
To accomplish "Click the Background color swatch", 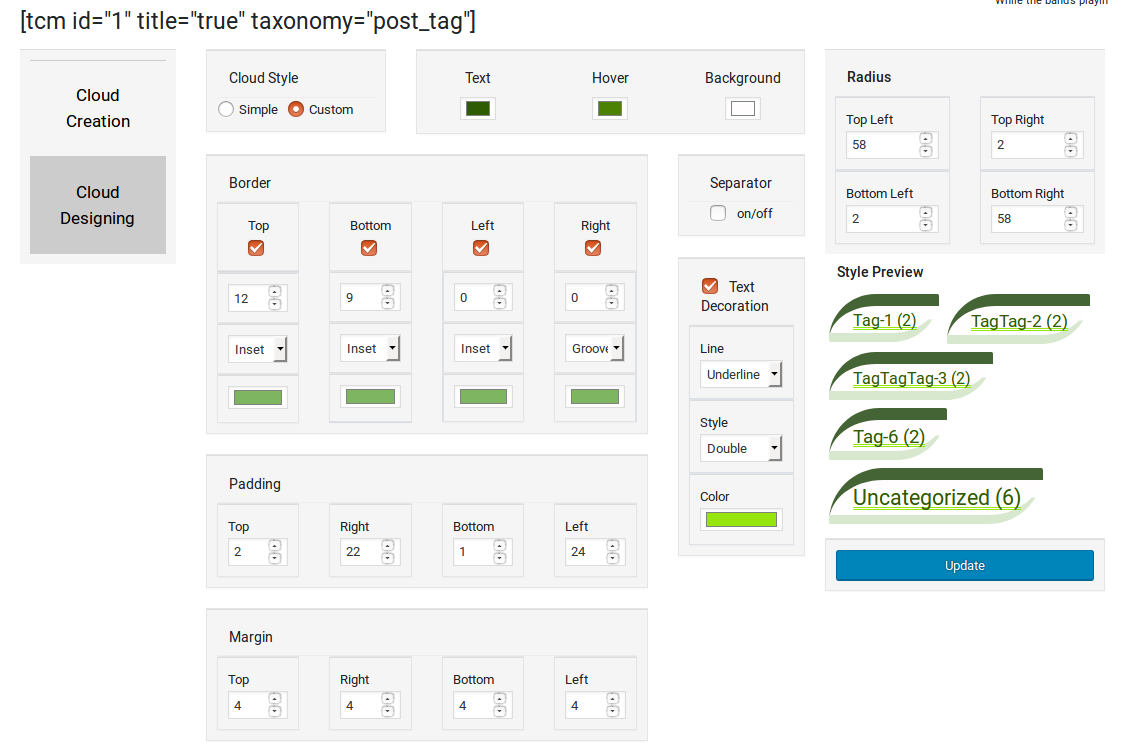I will pos(743,109).
